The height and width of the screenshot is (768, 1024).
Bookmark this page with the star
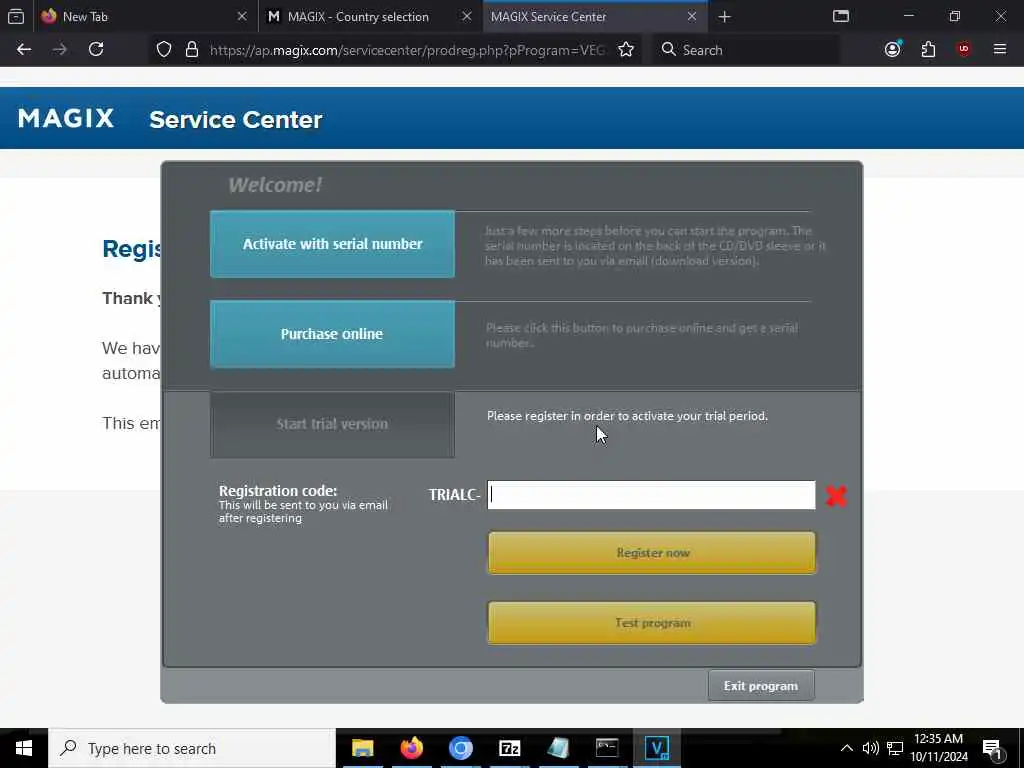626,50
